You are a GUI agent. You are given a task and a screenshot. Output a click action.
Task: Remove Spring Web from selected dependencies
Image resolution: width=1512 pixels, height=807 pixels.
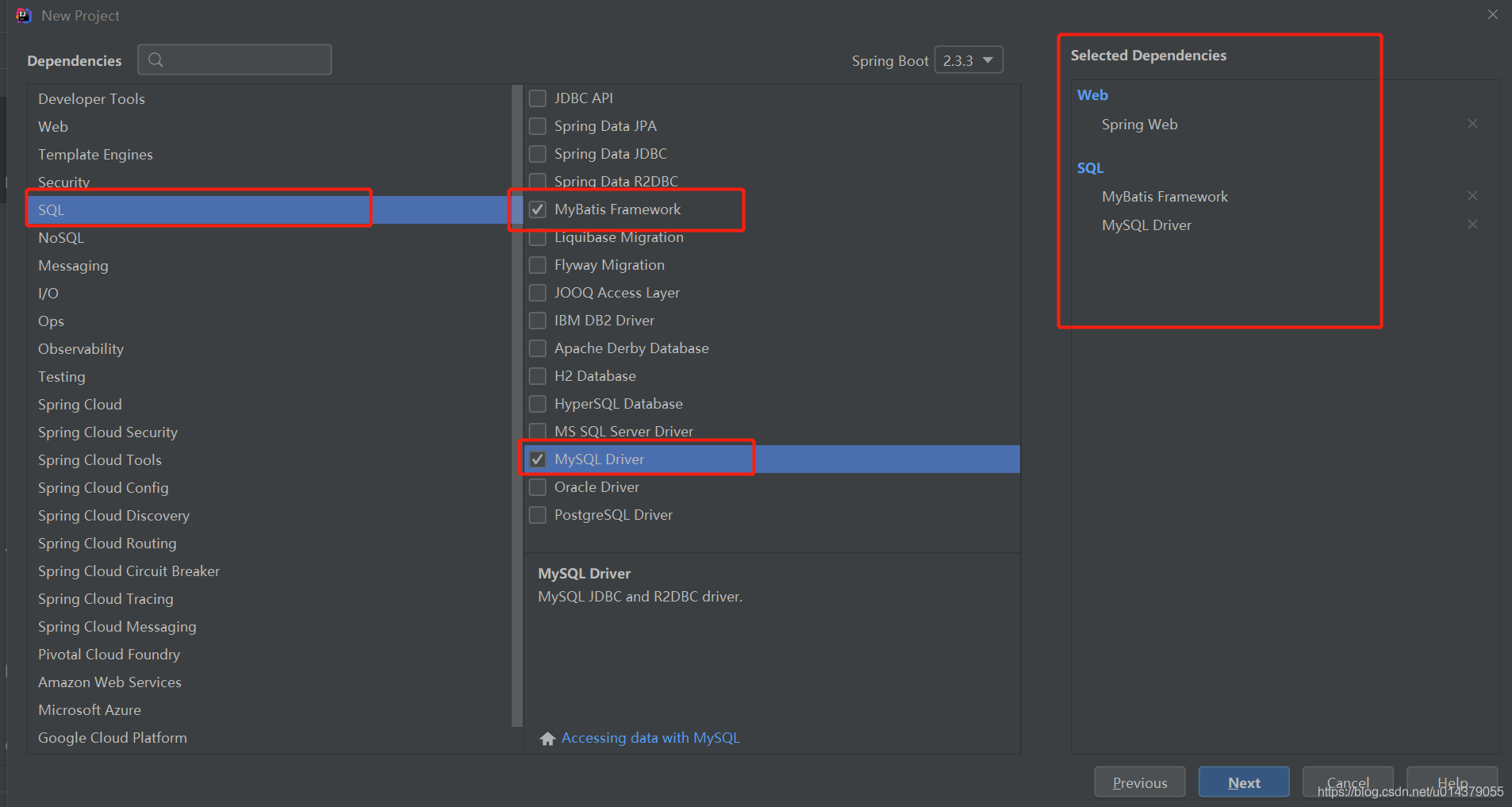point(1472,124)
